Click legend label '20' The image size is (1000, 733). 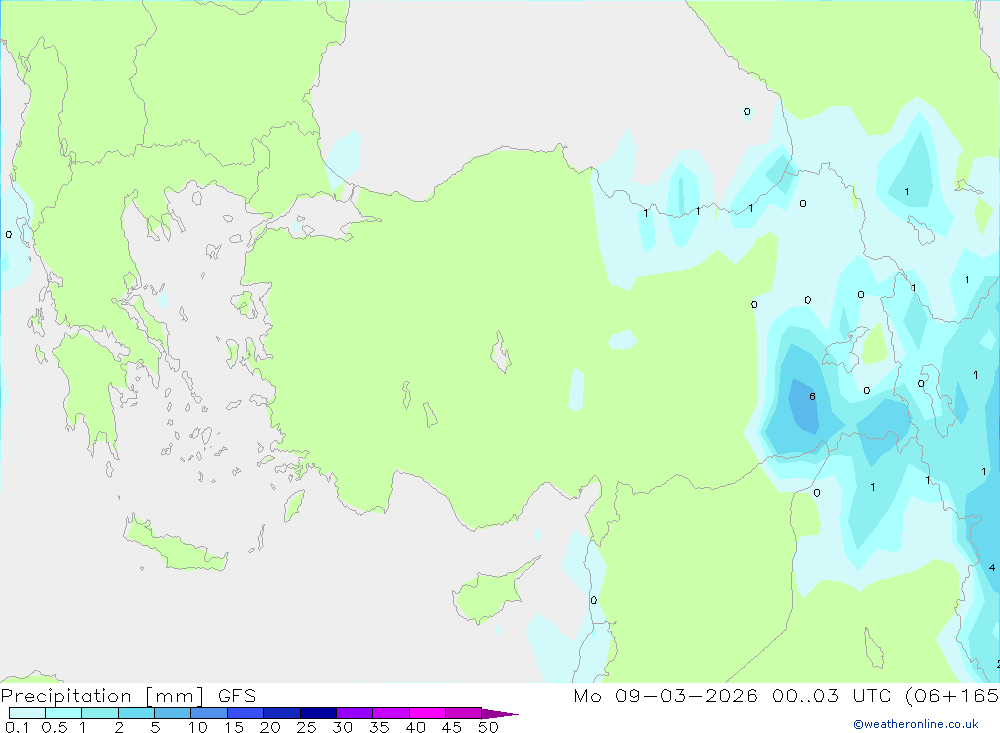(x=270, y=727)
